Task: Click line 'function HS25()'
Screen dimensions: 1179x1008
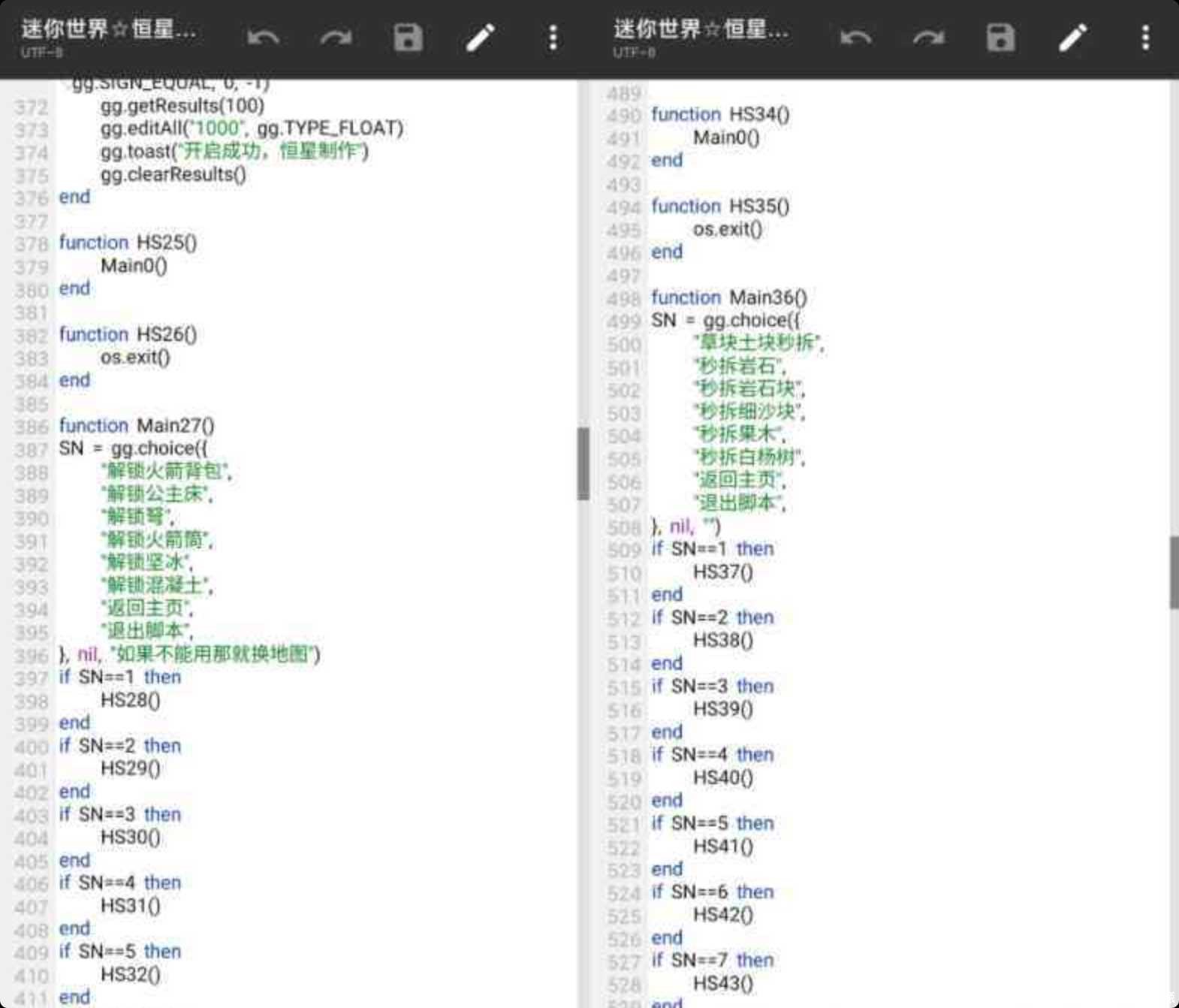Action: tap(128, 243)
